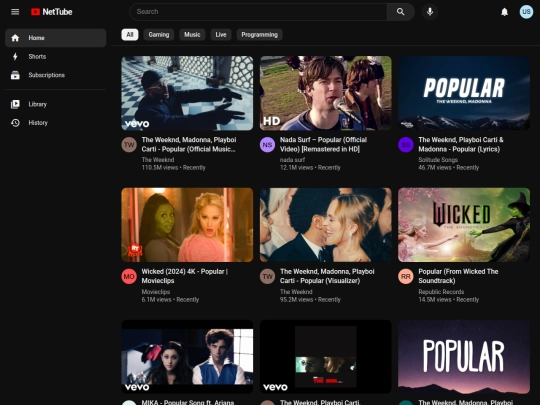
Task: Open The Idol vevo video thumbnail
Action: (x=325, y=357)
